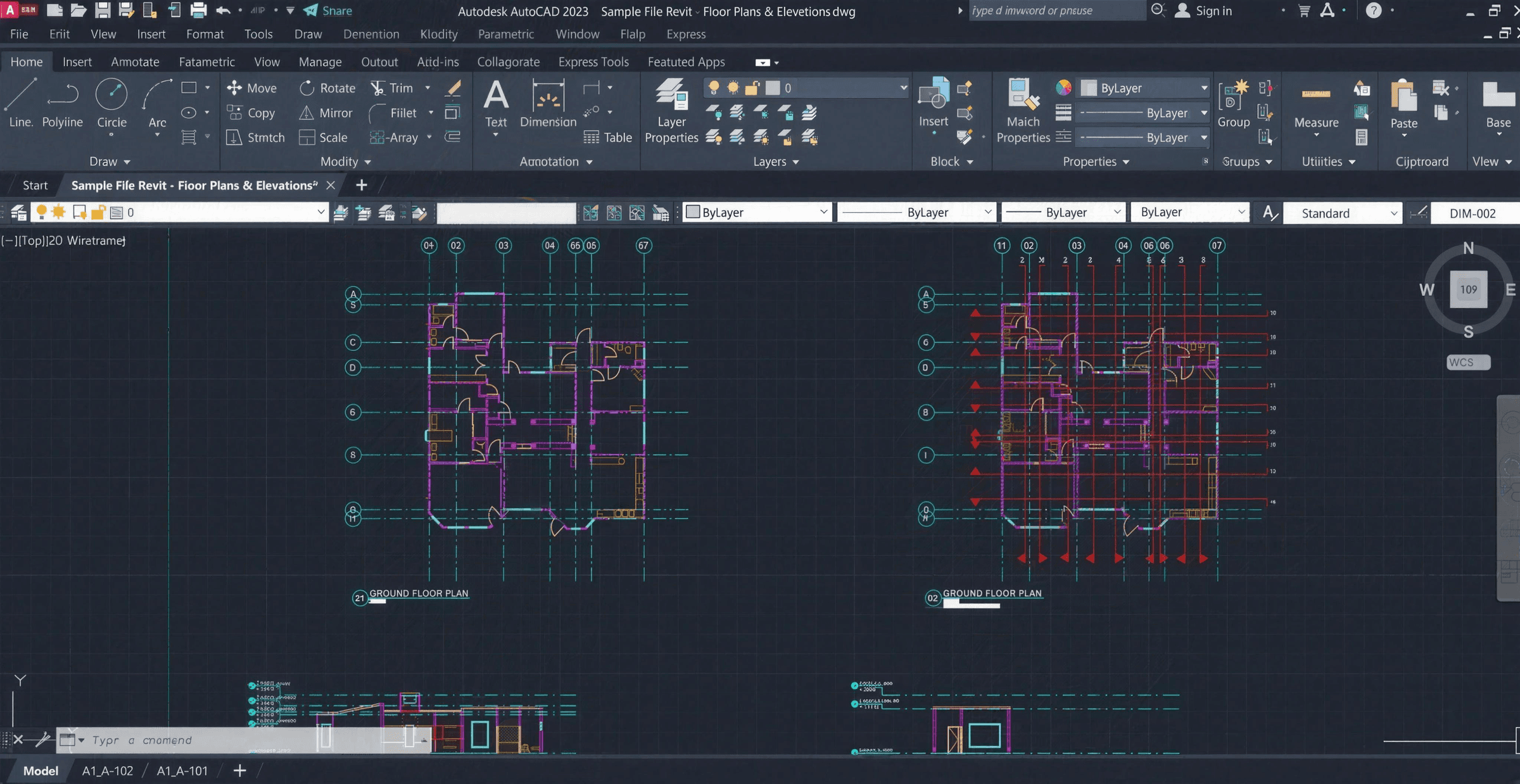Toggle lock icon in the lower layer toolbar
1520x784 pixels.
pyautogui.click(x=98, y=212)
